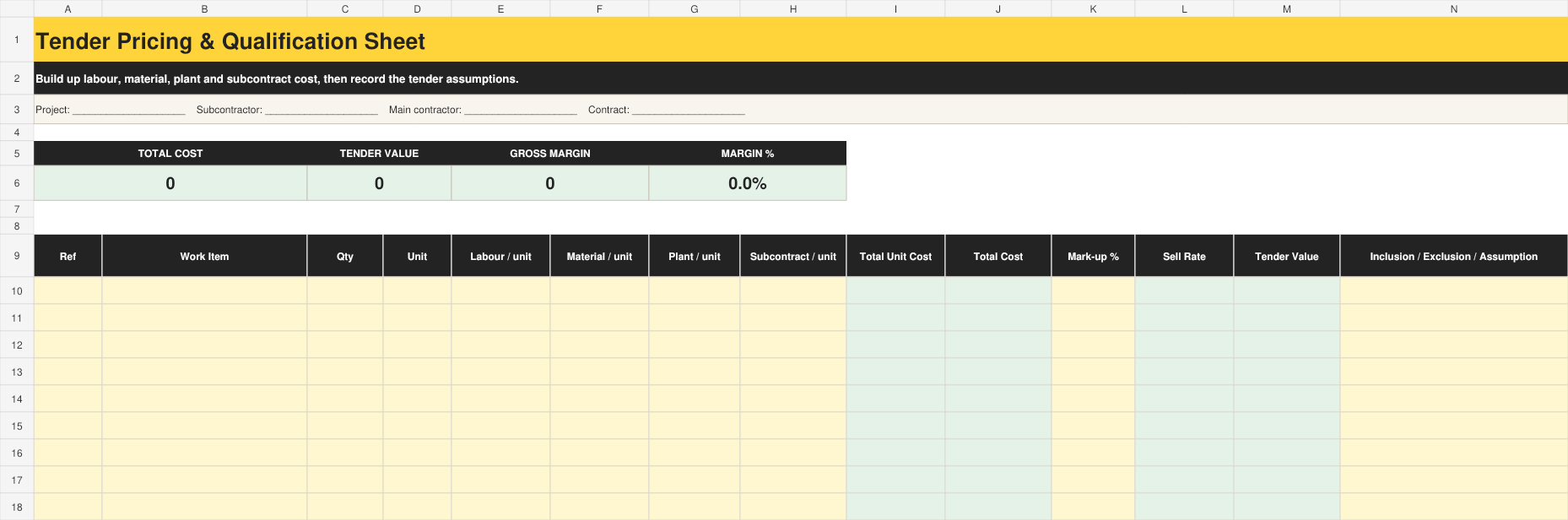Click the Ref column header
1568x520 pixels.
(68, 257)
